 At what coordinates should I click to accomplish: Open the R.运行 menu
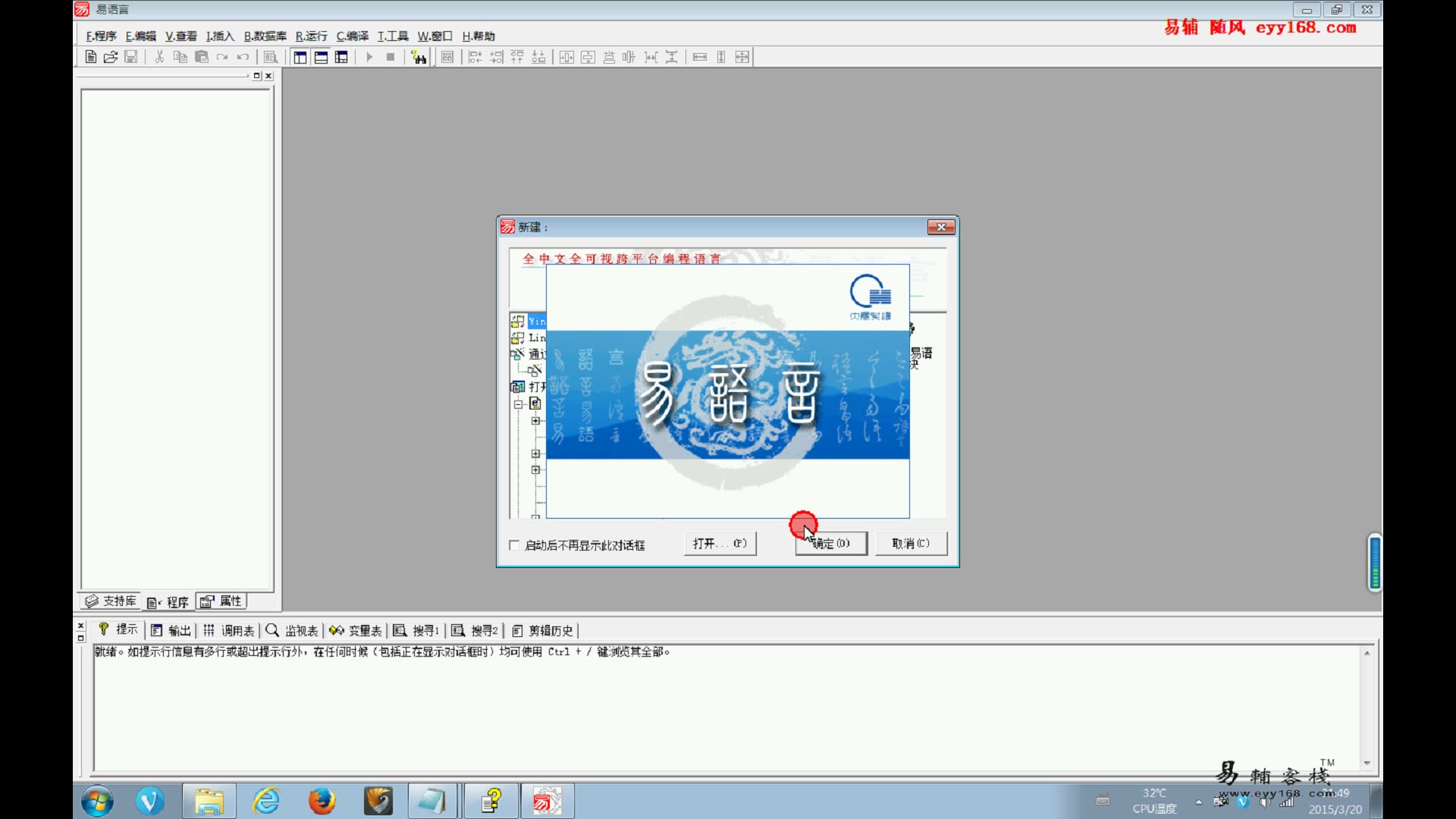(311, 36)
